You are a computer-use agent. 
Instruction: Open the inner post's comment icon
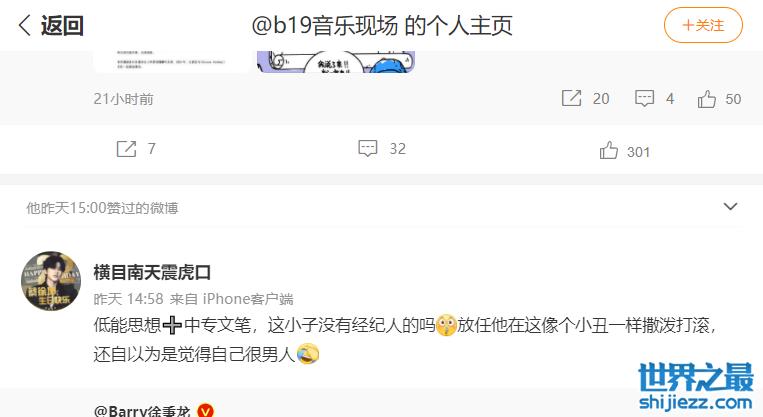[x=644, y=98]
